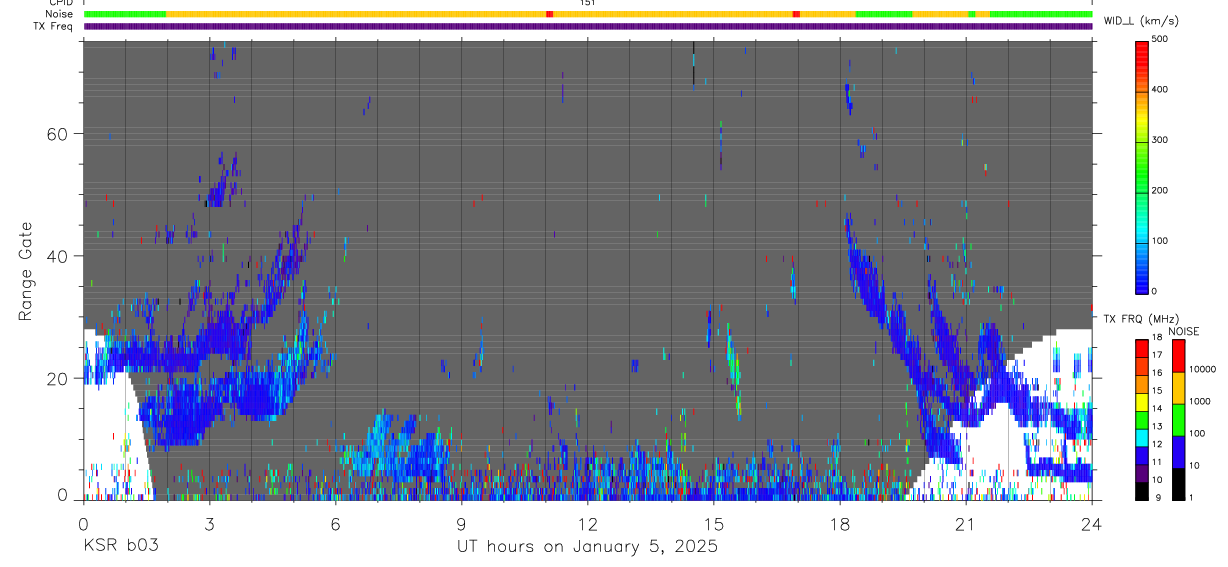Viewport: 1228px width, 567px height.
Task: Select the 'Noise' row label at top
Action: (60, 14)
